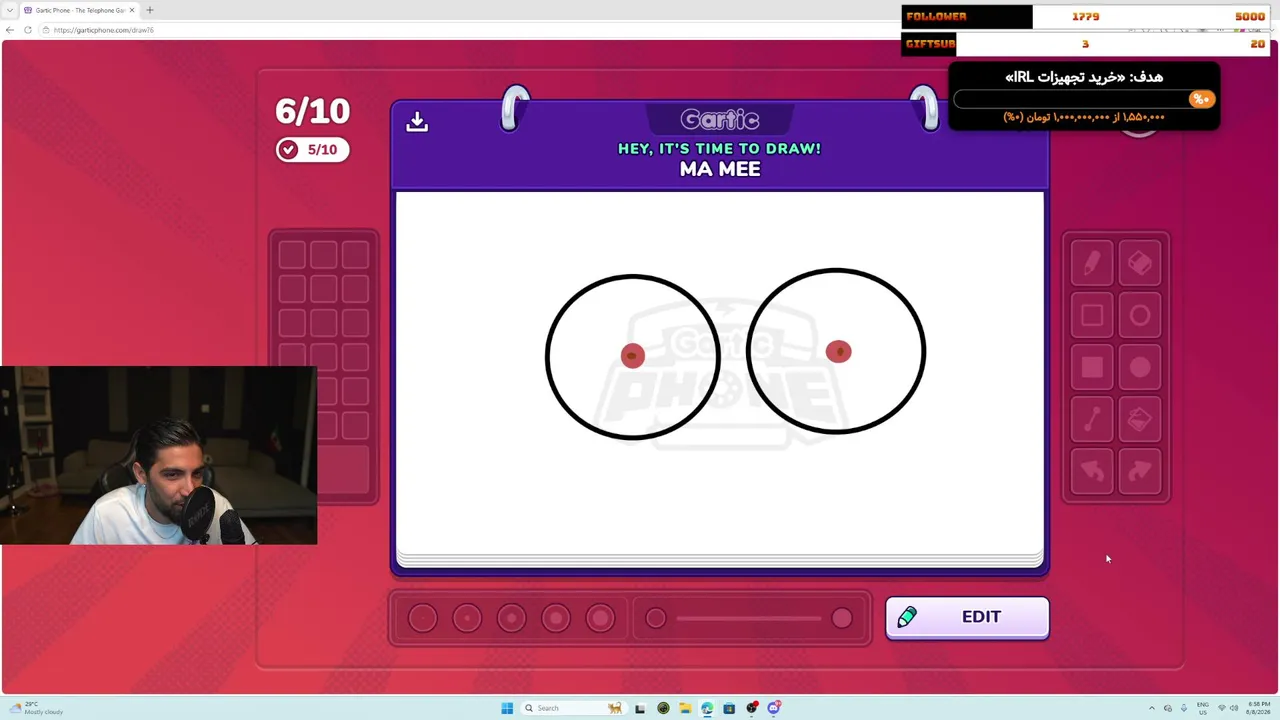Open Microsoft Edge from the taskbar

pos(707,708)
